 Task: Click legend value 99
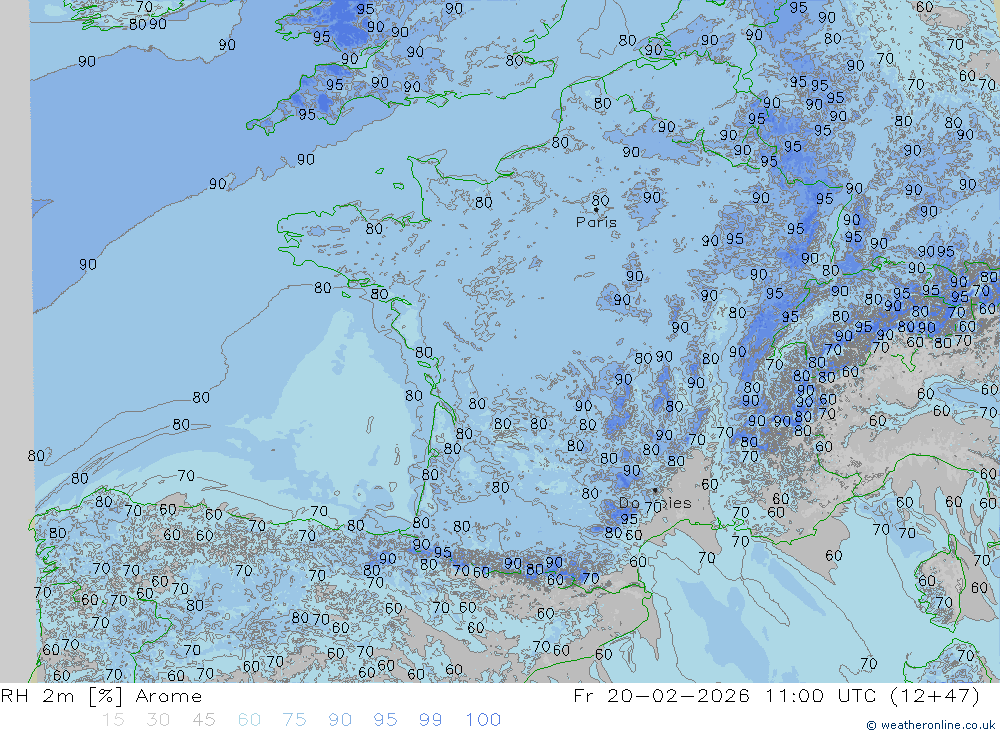click(x=430, y=720)
